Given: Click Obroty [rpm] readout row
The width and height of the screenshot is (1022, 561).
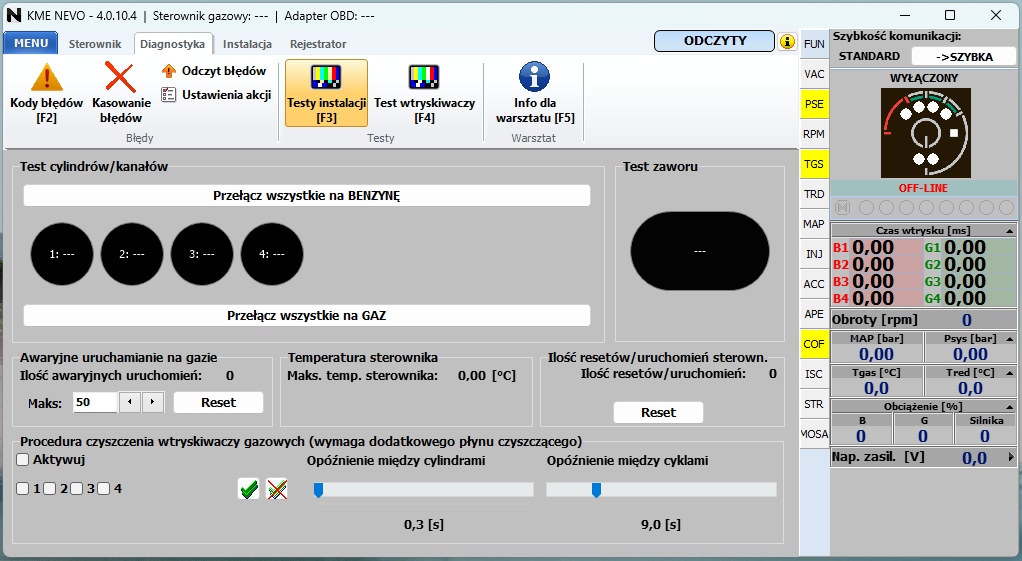Looking at the screenshot, I should pos(924,320).
